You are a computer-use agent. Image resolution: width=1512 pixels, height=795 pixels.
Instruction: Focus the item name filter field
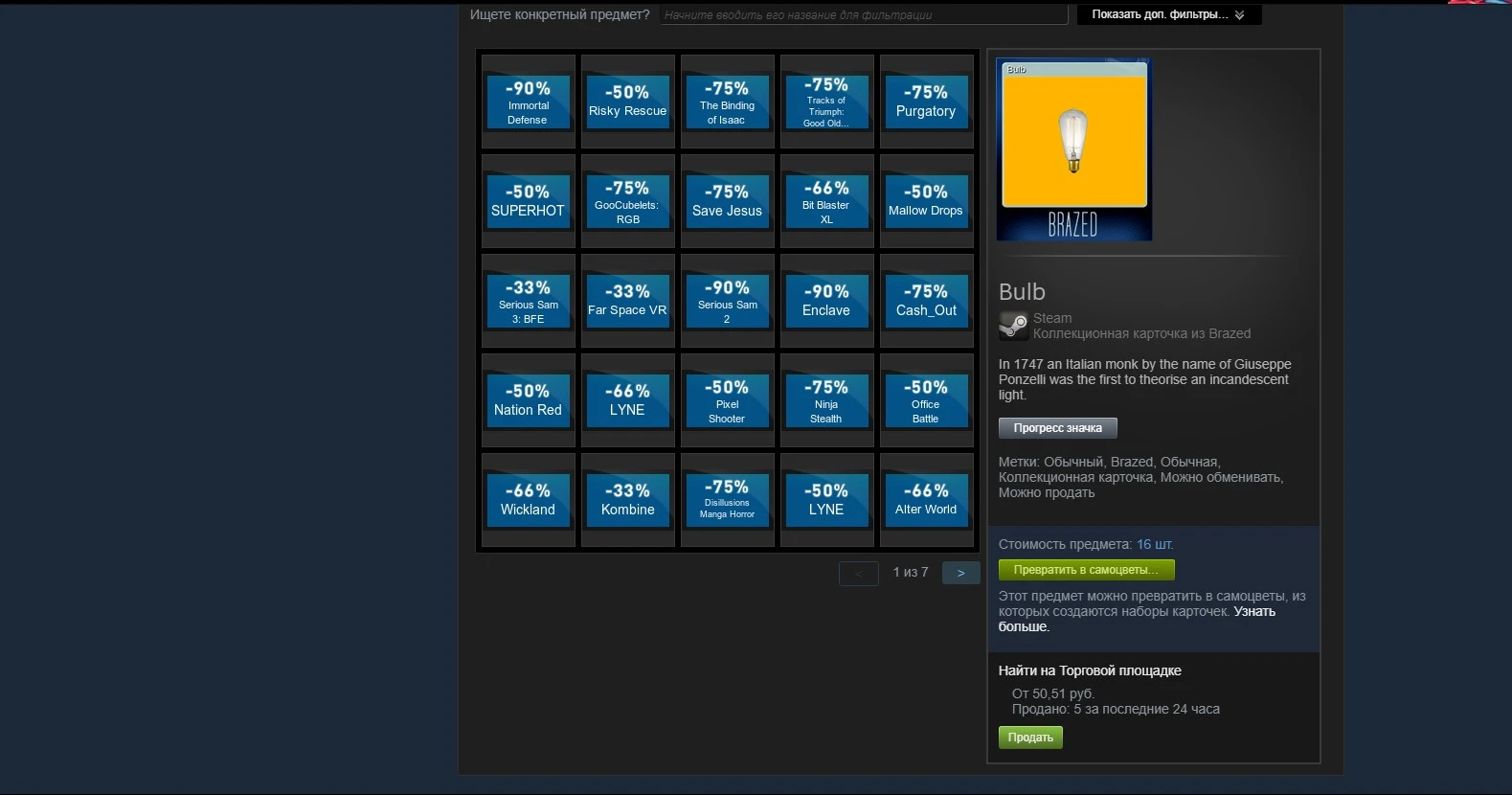[x=863, y=14]
